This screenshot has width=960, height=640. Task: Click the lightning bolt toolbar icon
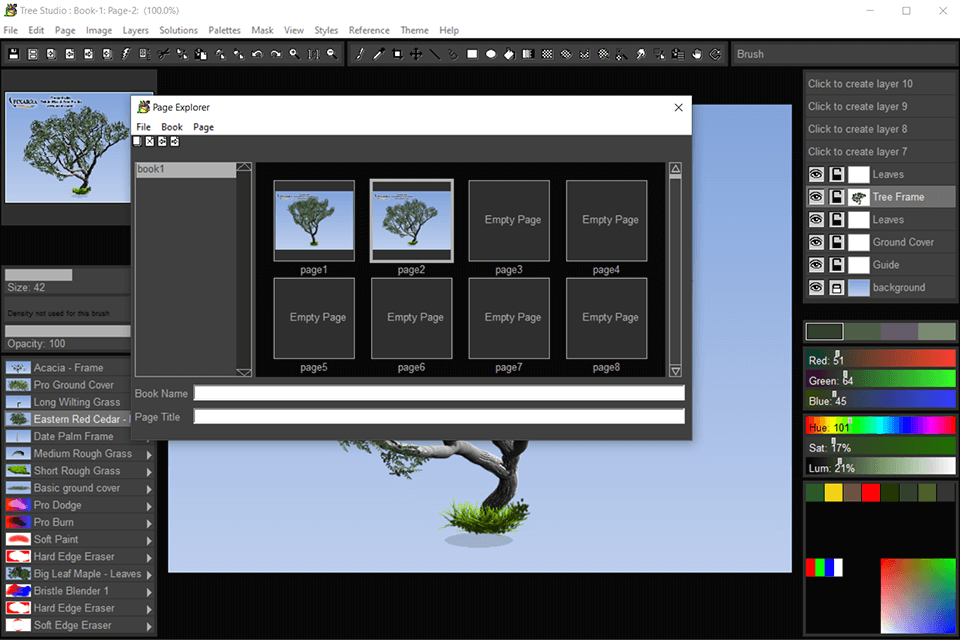coord(126,54)
